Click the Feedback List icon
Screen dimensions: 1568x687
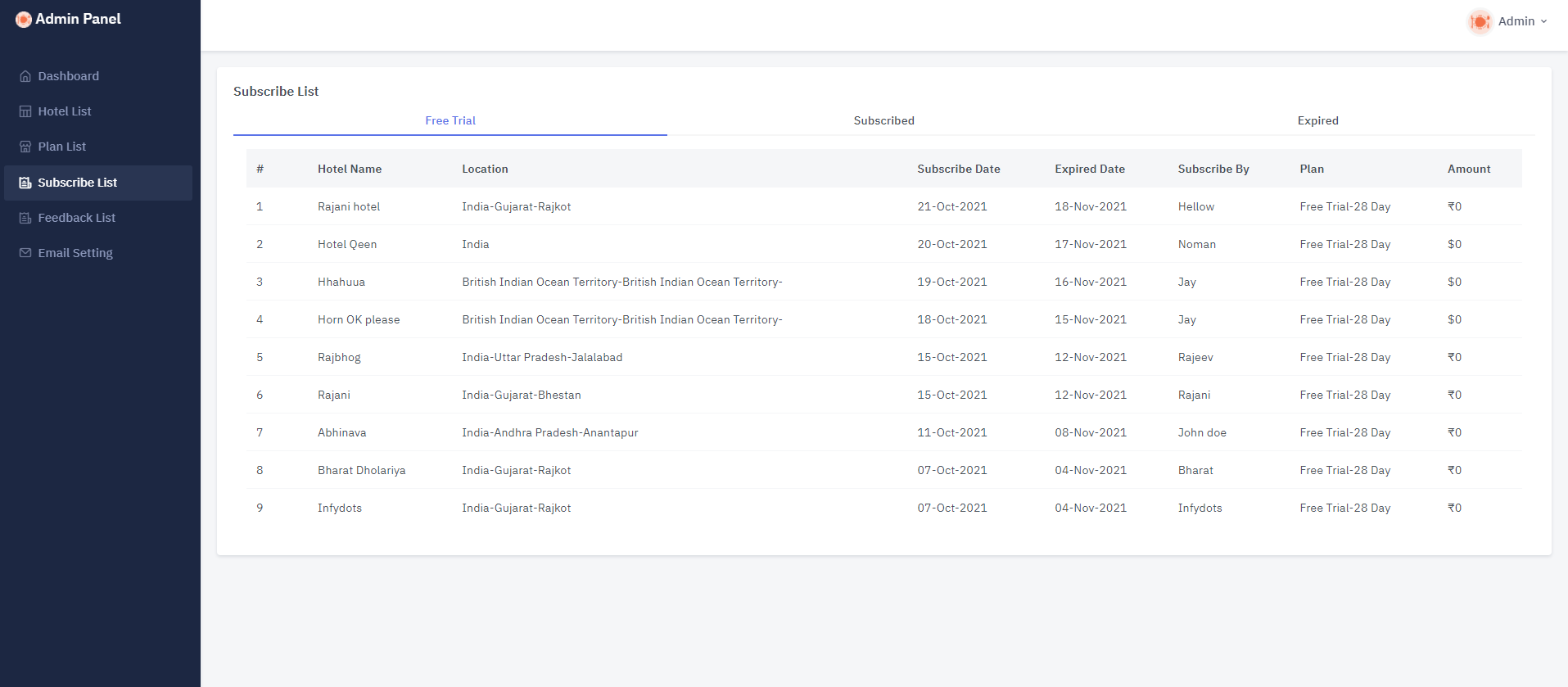(25, 218)
